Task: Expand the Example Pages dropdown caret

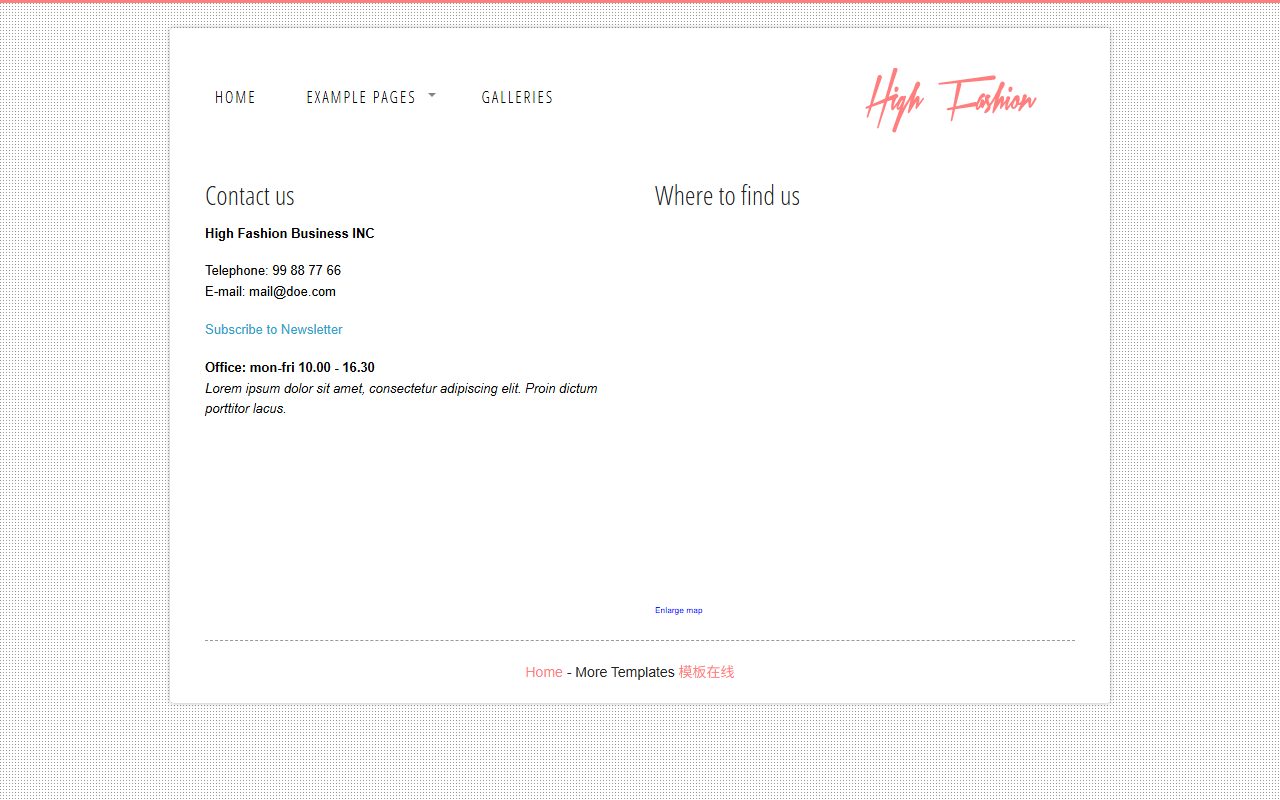Action: click(432, 95)
